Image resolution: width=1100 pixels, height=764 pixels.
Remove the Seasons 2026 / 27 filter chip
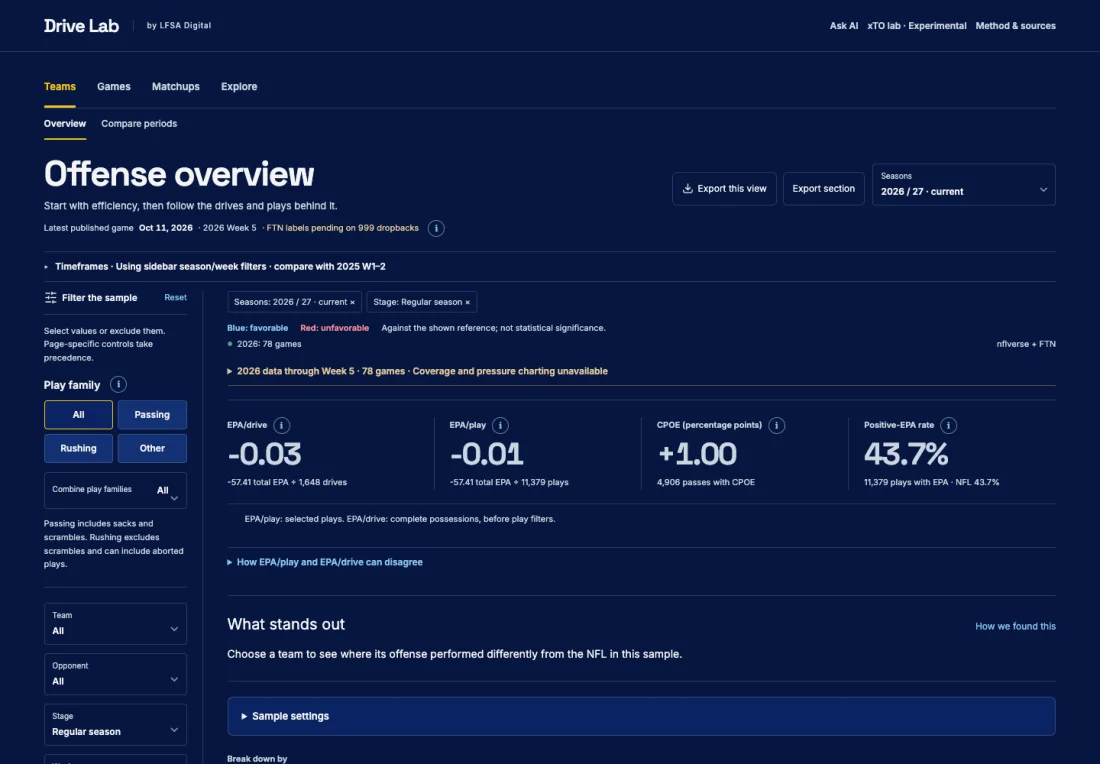(352, 302)
